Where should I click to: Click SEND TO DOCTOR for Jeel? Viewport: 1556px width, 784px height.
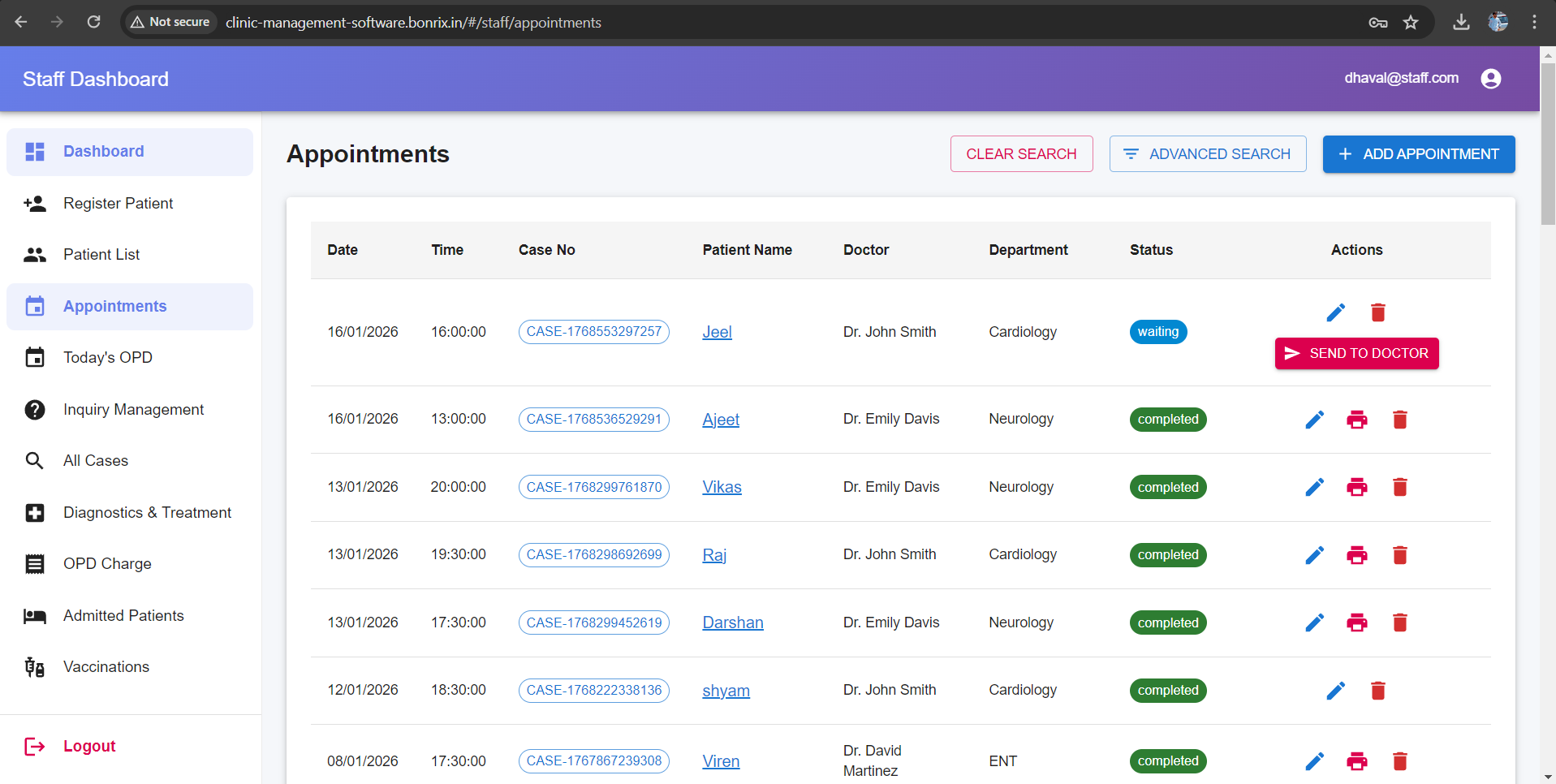(x=1356, y=353)
